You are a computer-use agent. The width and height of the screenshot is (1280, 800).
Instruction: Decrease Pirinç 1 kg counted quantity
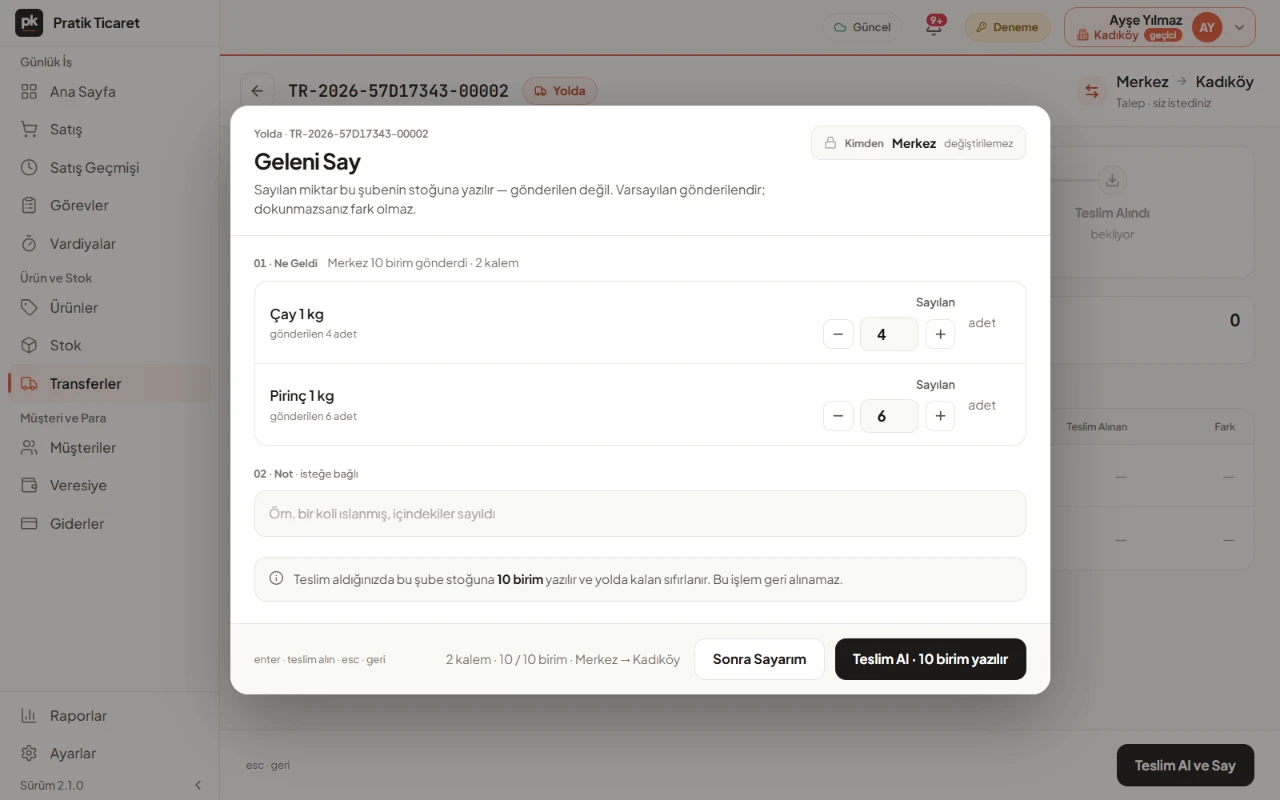(x=838, y=416)
